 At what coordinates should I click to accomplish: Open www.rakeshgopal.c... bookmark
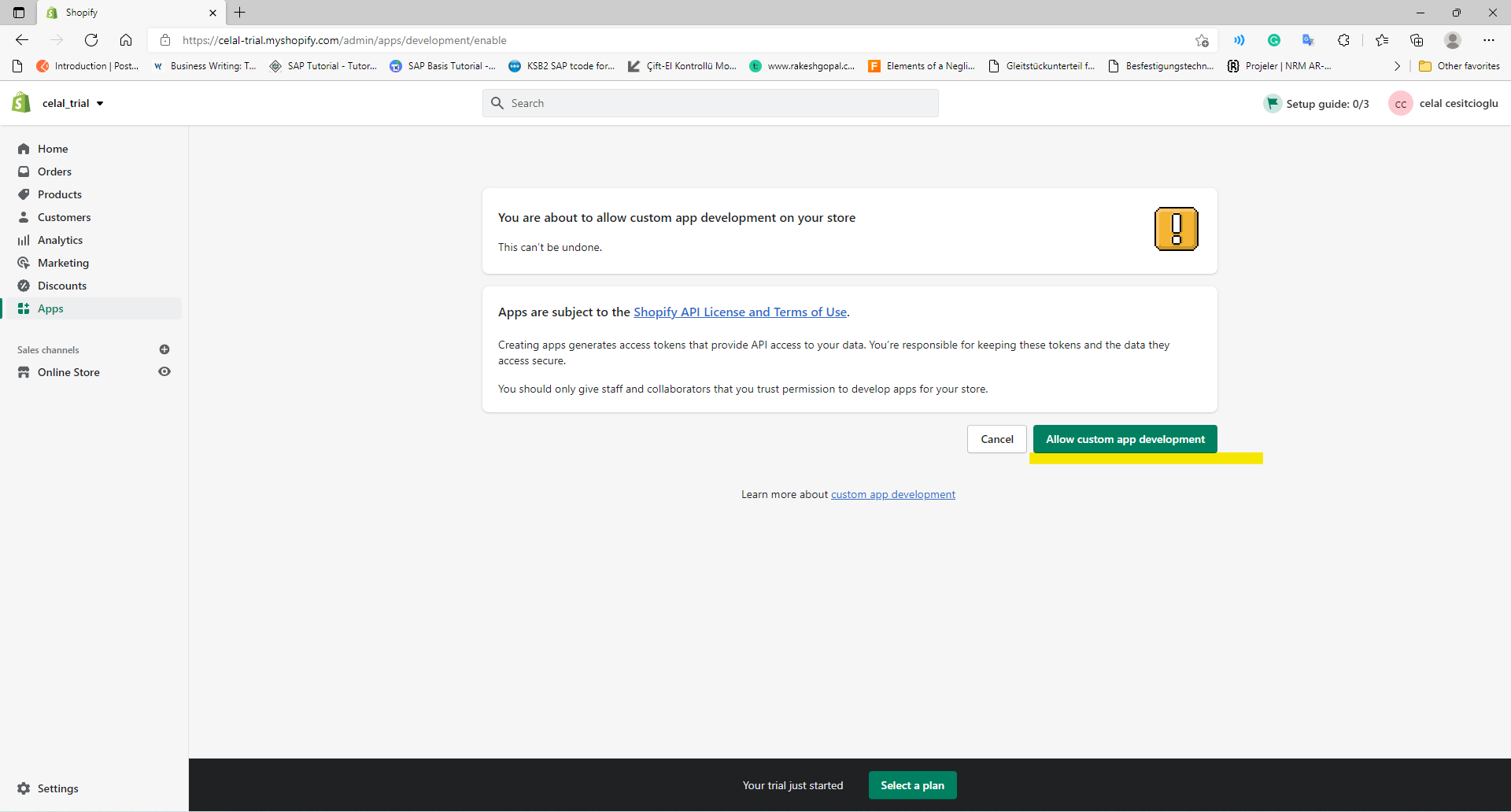802,66
